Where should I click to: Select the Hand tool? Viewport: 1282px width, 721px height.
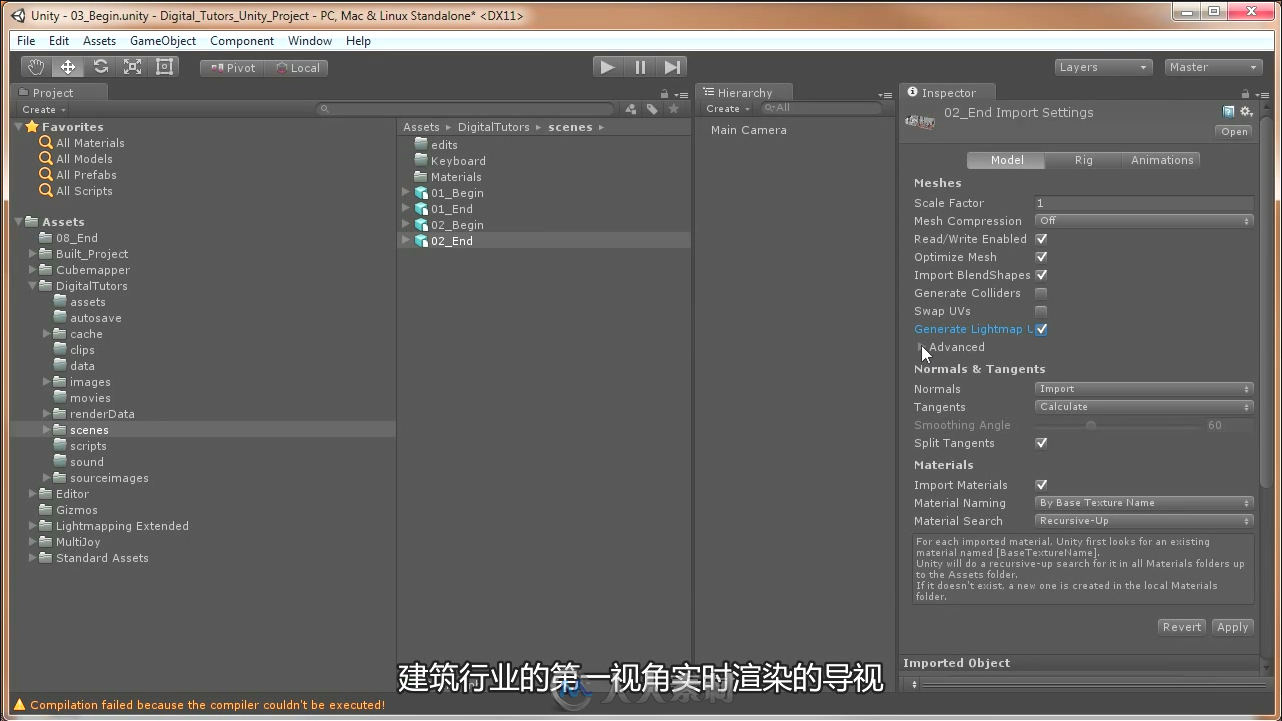[x=36, y=67]
